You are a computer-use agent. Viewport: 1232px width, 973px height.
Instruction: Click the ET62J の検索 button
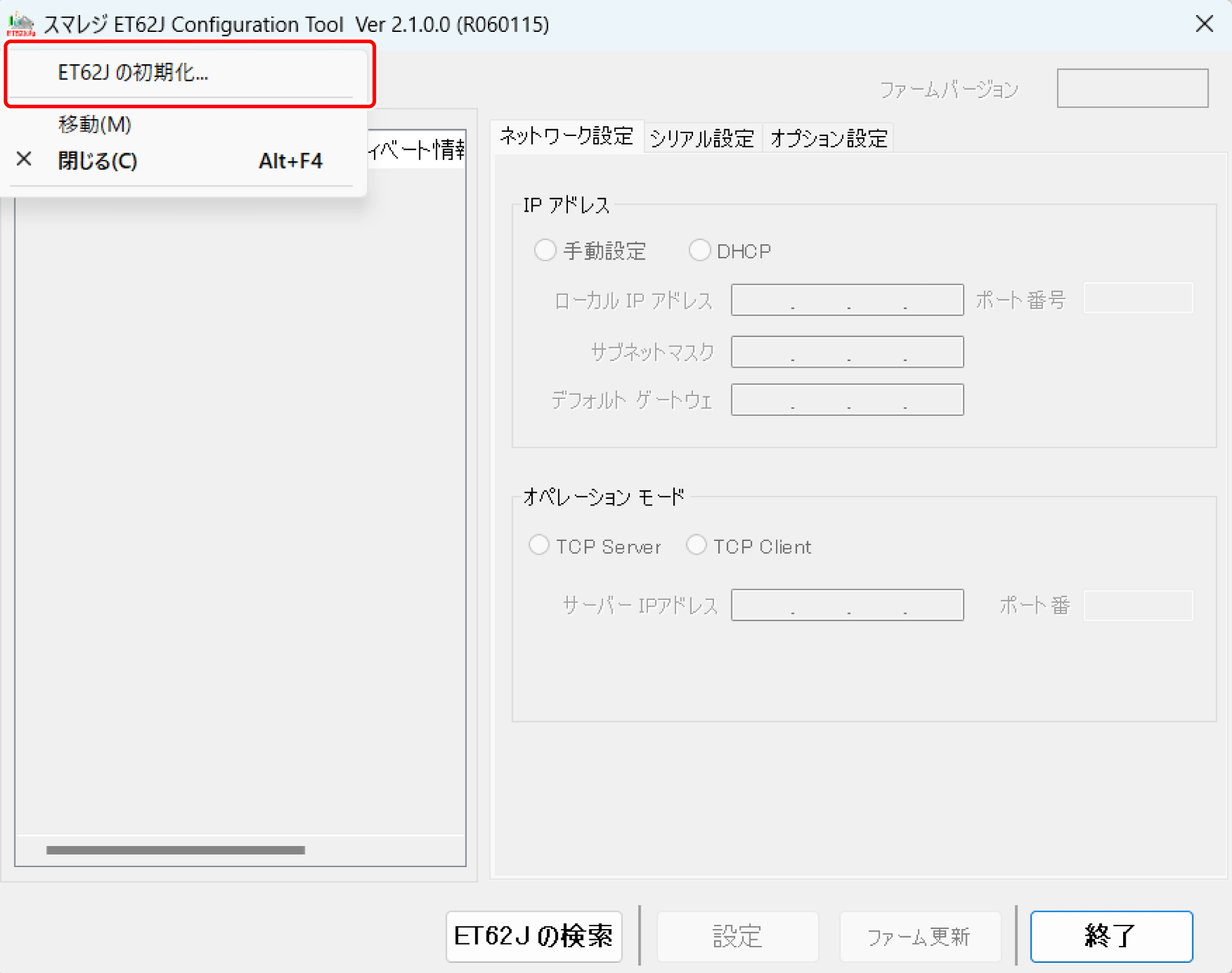[534, 936]
